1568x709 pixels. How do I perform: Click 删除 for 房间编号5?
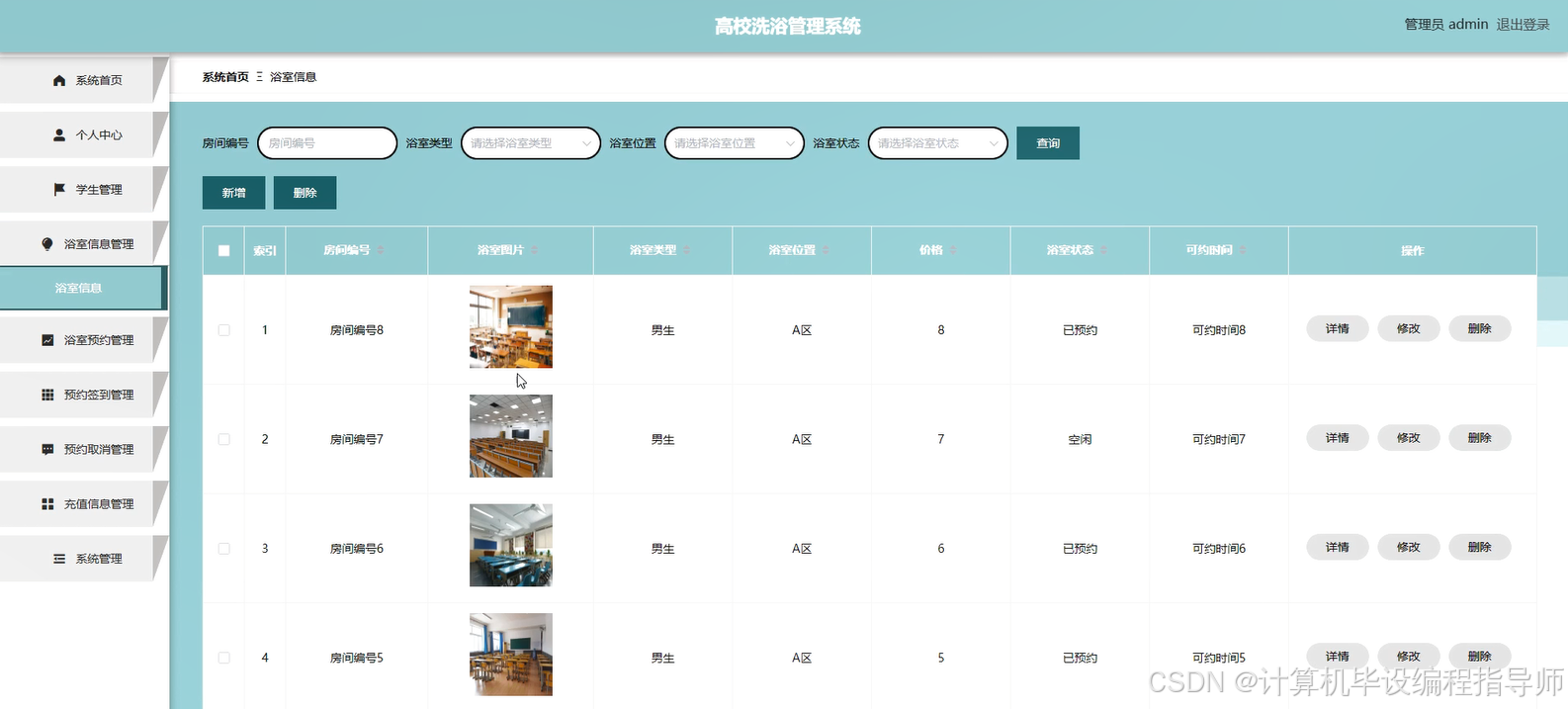[1480, 656]
